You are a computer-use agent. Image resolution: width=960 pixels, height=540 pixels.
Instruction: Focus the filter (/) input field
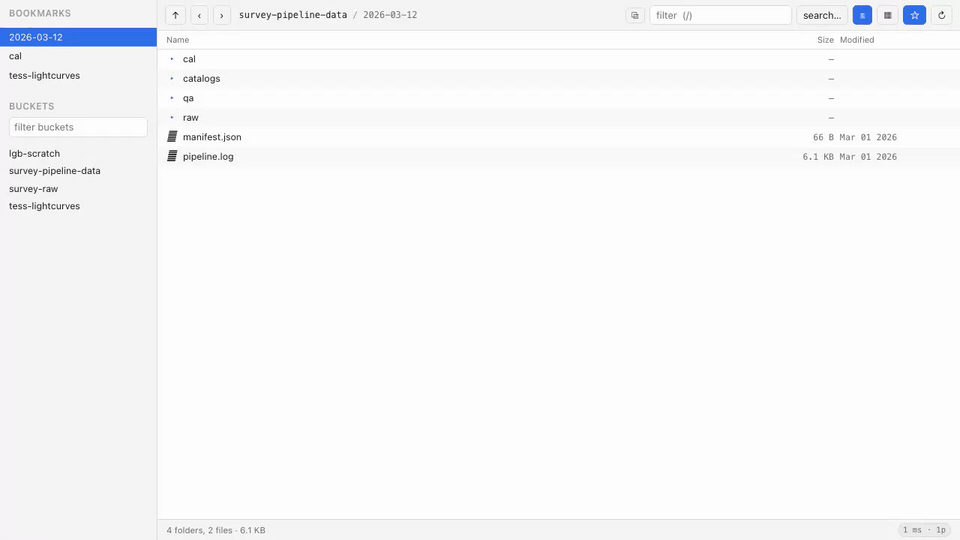(x=720, y=15)
